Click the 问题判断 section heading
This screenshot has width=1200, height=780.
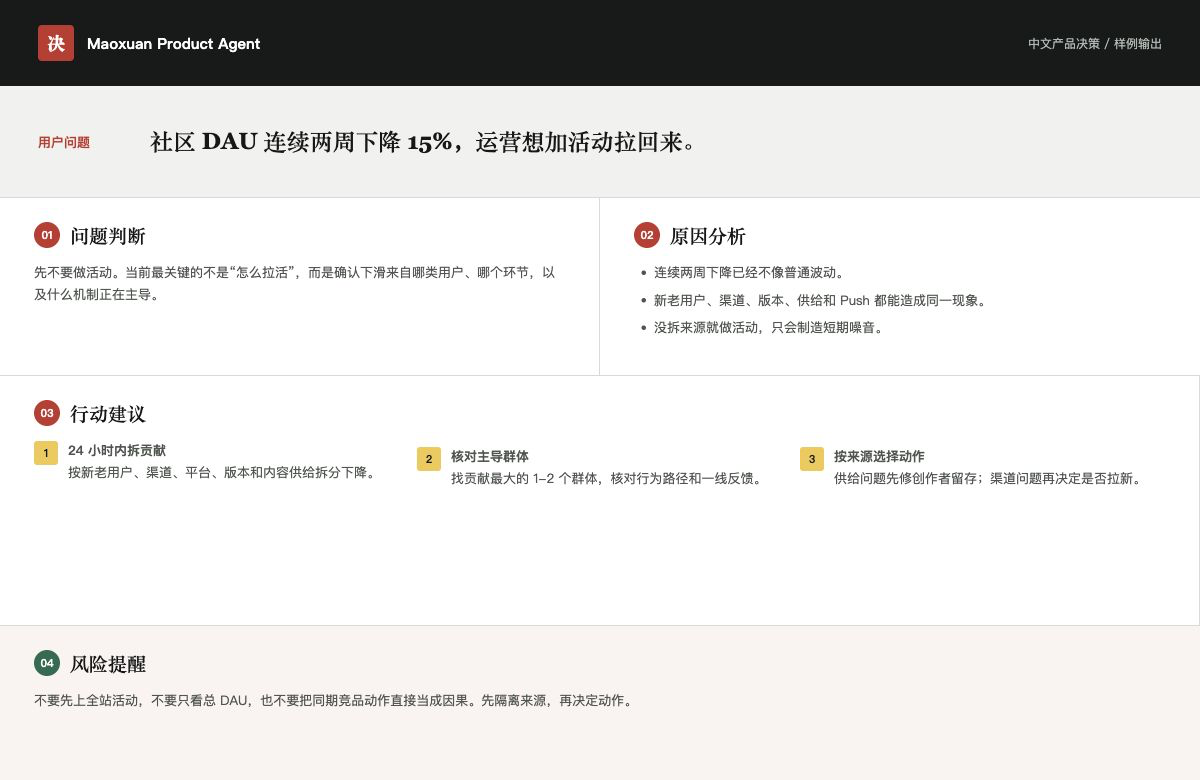pos(108,236)
